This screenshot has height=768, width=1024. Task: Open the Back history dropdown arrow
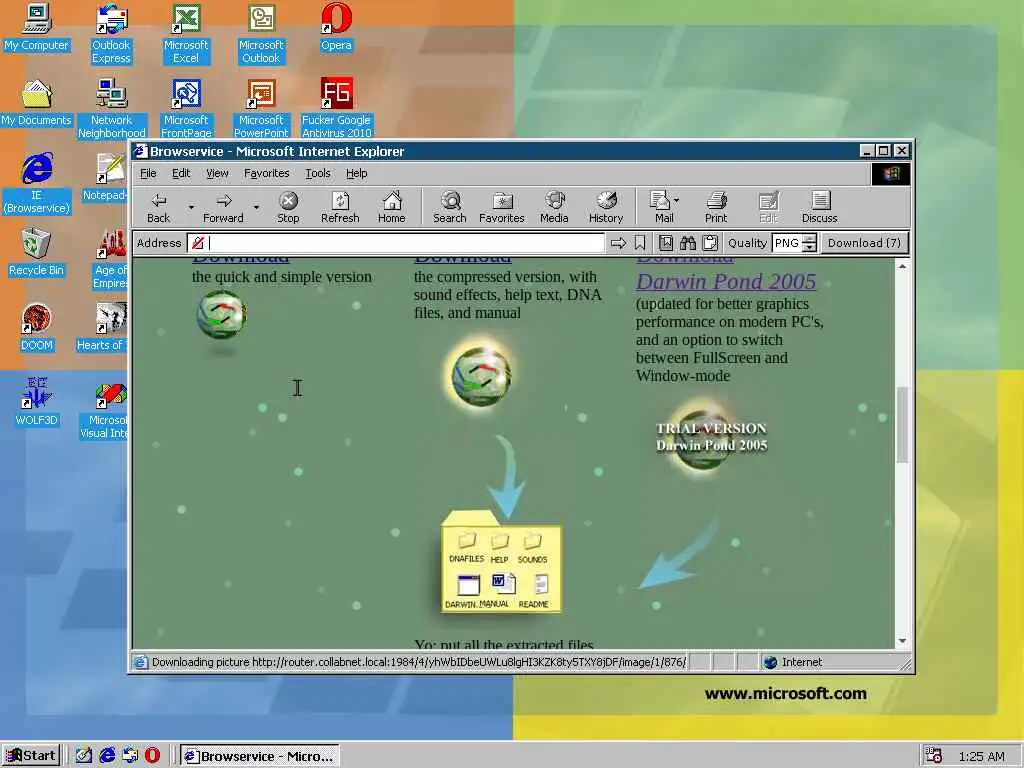[x=191, y=207]
